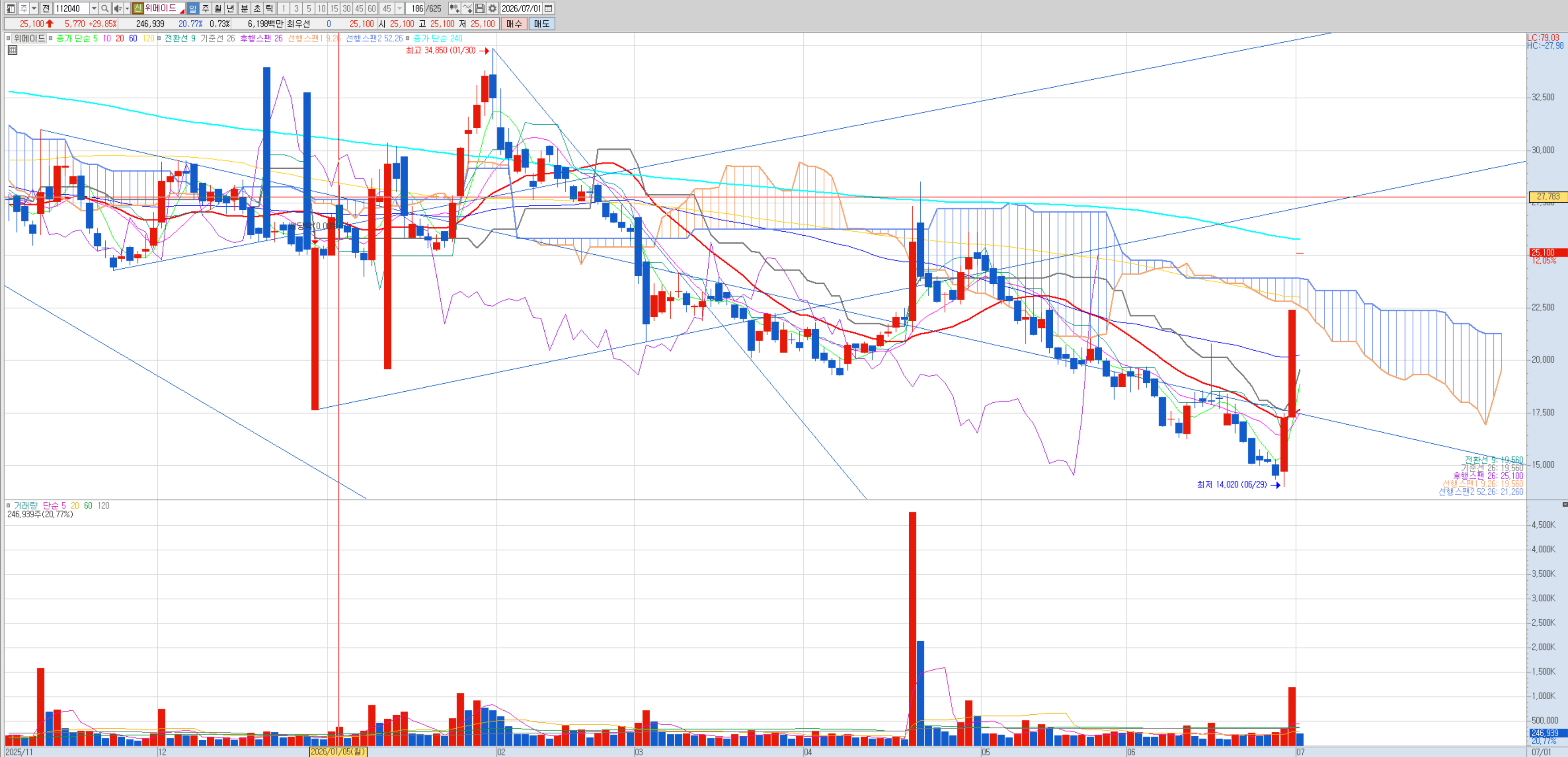Click the candle count field showing 186
The image size is (1568, 757).
416,8
